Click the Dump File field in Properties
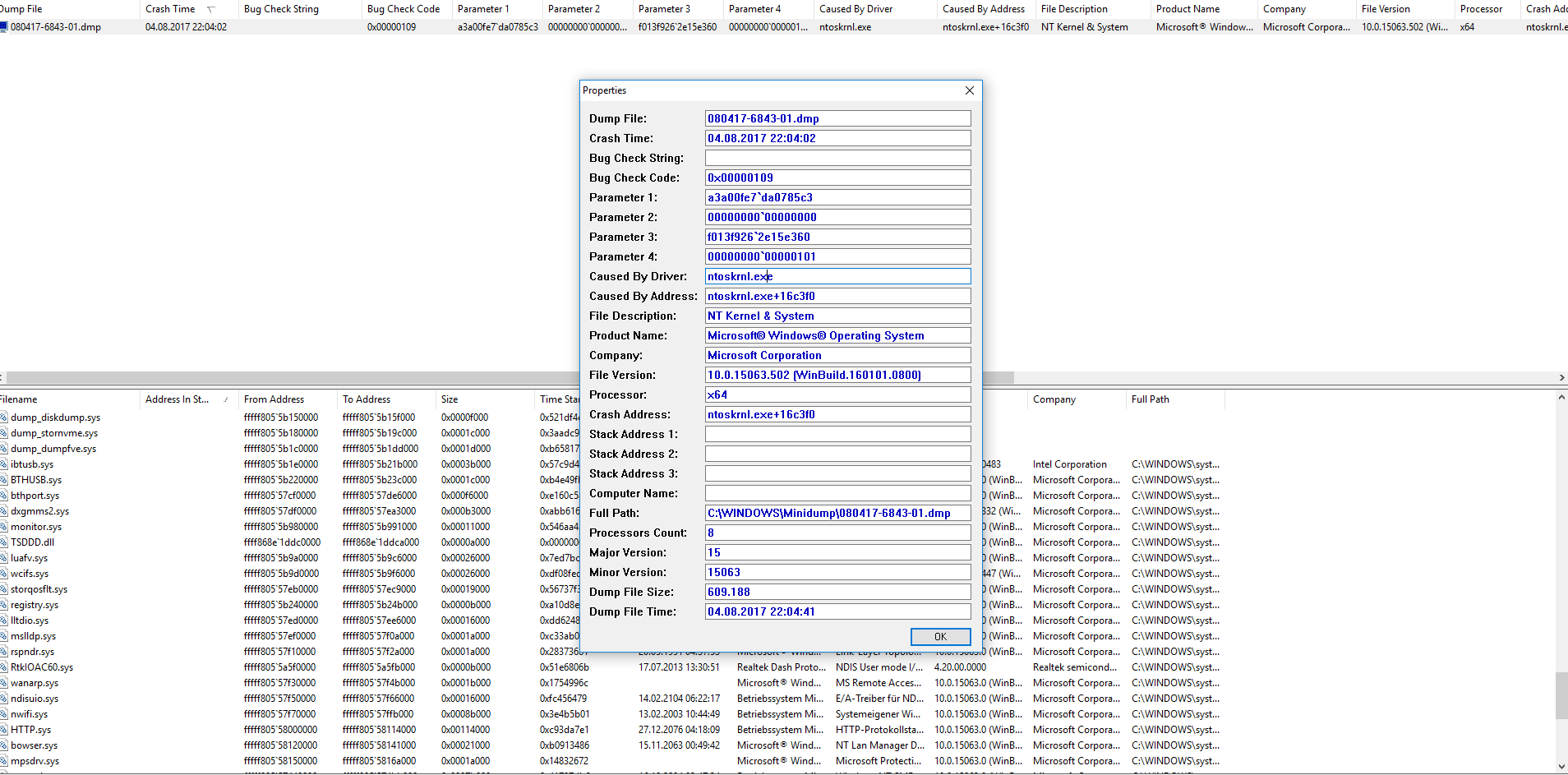1568x775 pixels. [x=837, y=118]
